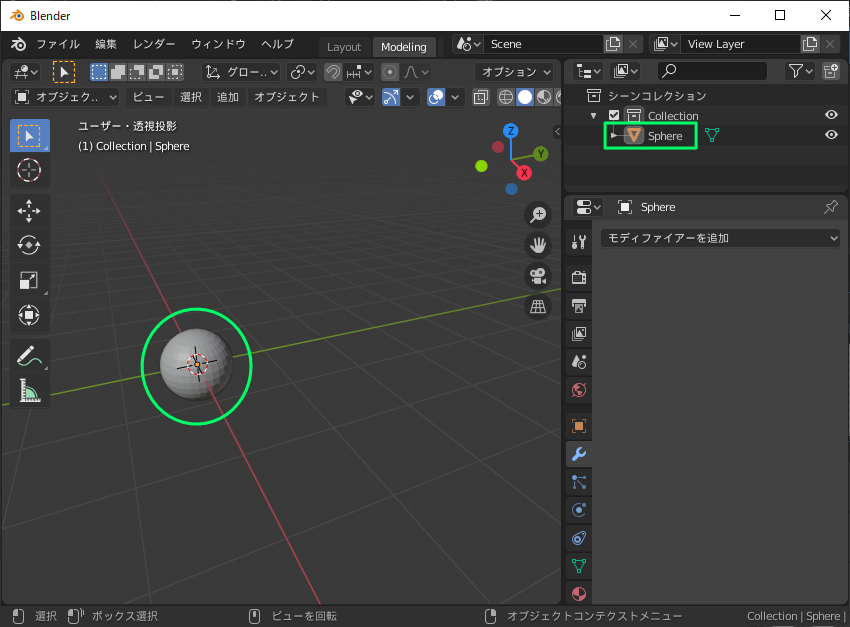
Task: Open the World properties globe tab
Action: [x=579, y=390]
